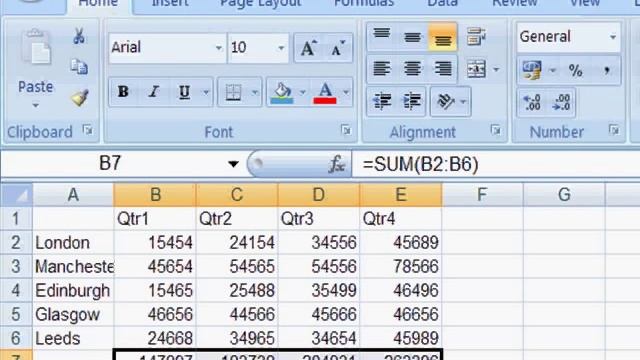Viewport: 640px width, 360px height.
Task: Click Increase Decimal icon
Action: [532, 102]
